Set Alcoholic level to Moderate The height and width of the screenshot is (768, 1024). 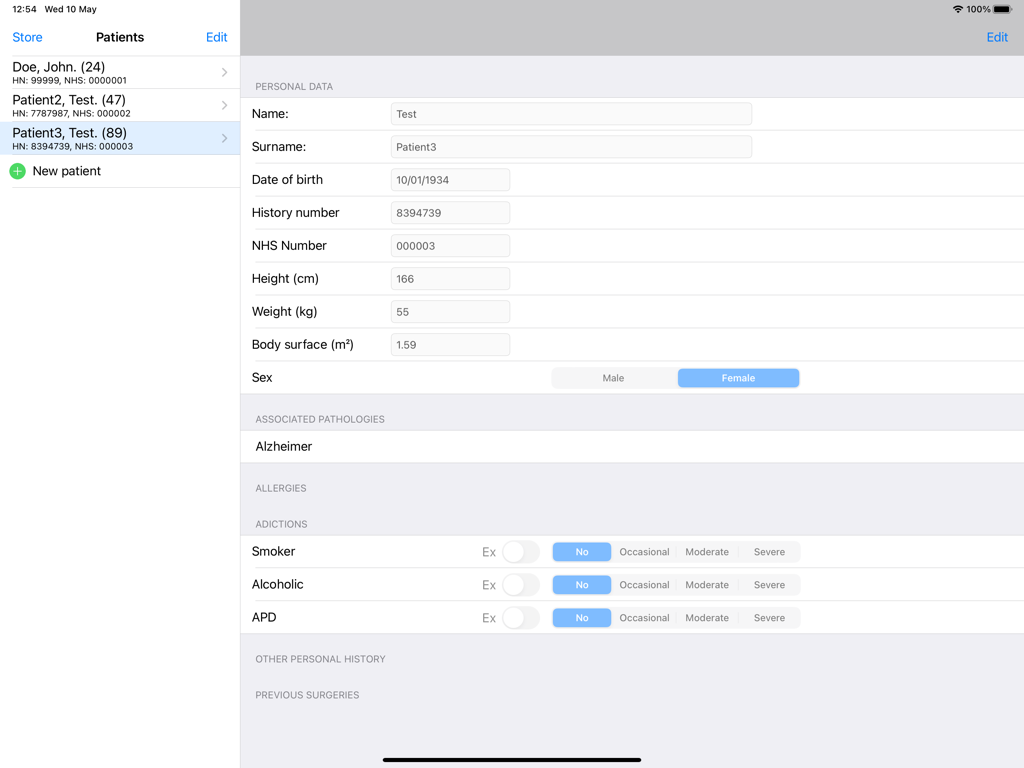[707, 584]
